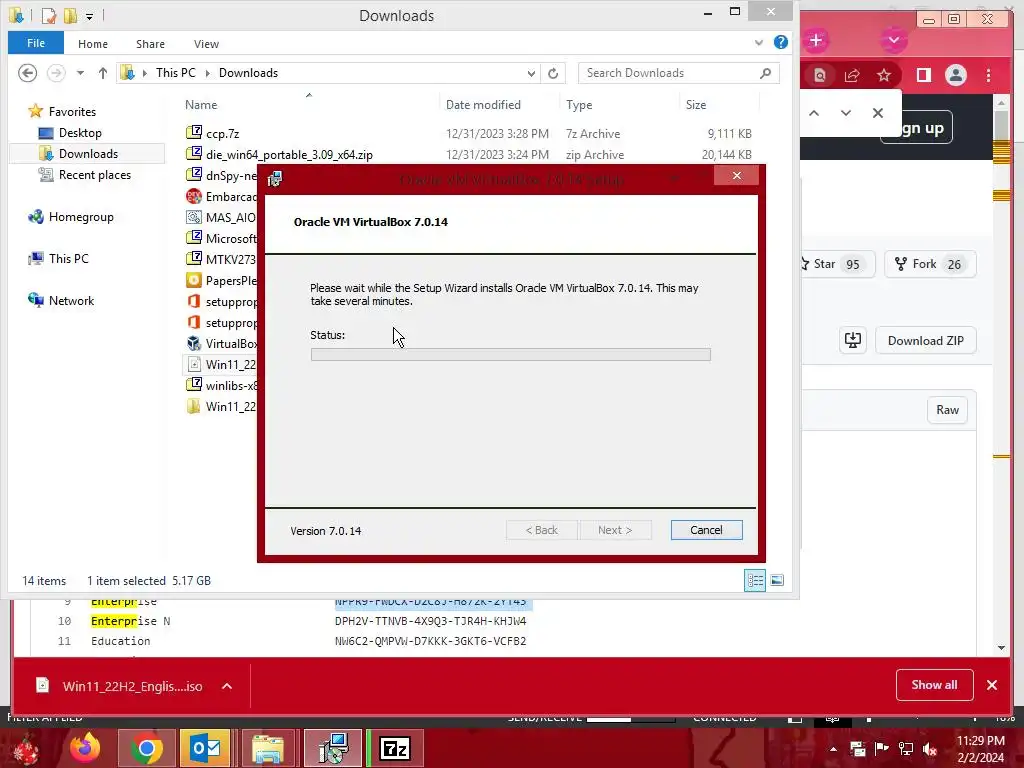Share this page from the browser toolbar
1024x768 pixels.
[852, 76]
